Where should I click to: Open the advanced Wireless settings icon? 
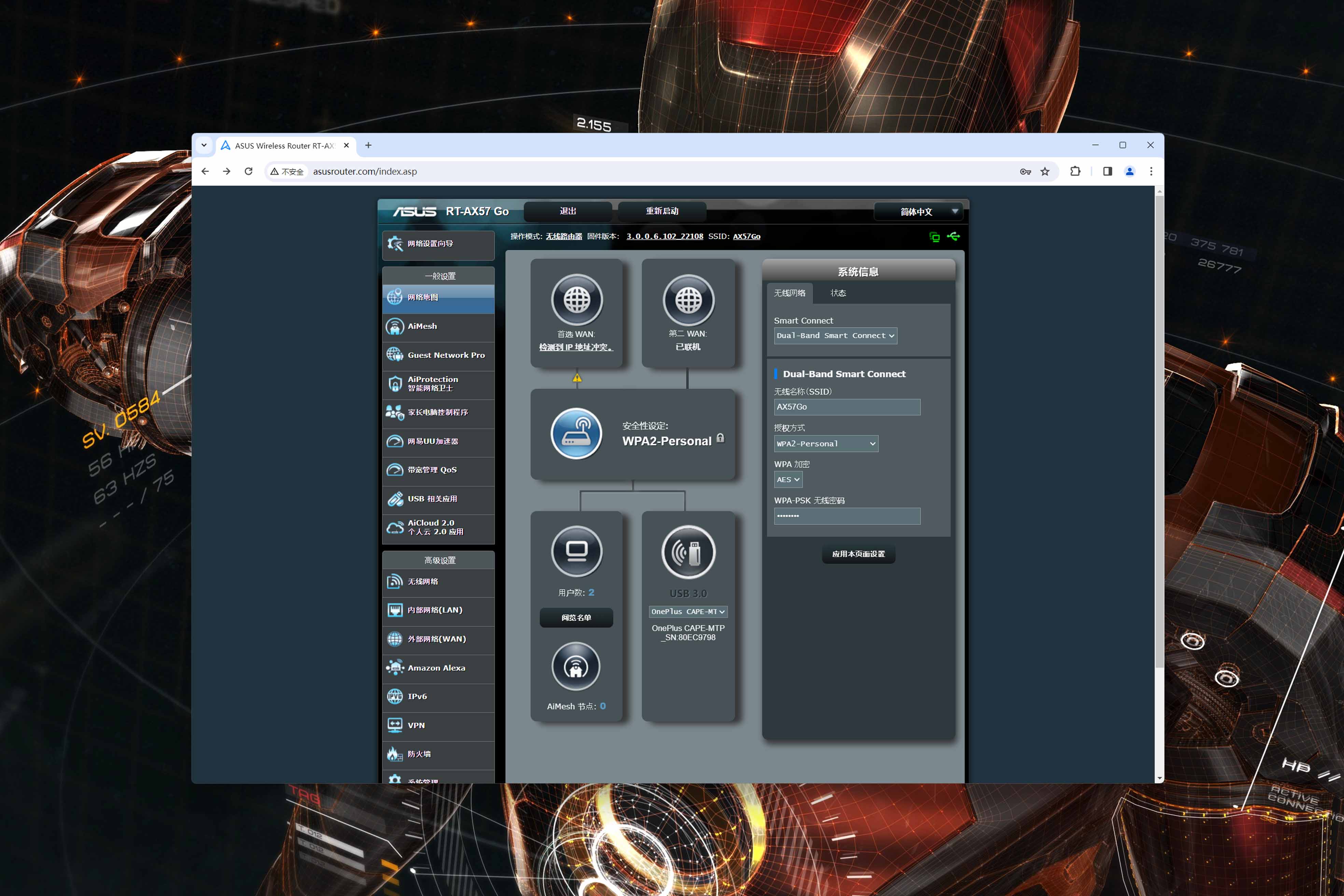(395, 582)
